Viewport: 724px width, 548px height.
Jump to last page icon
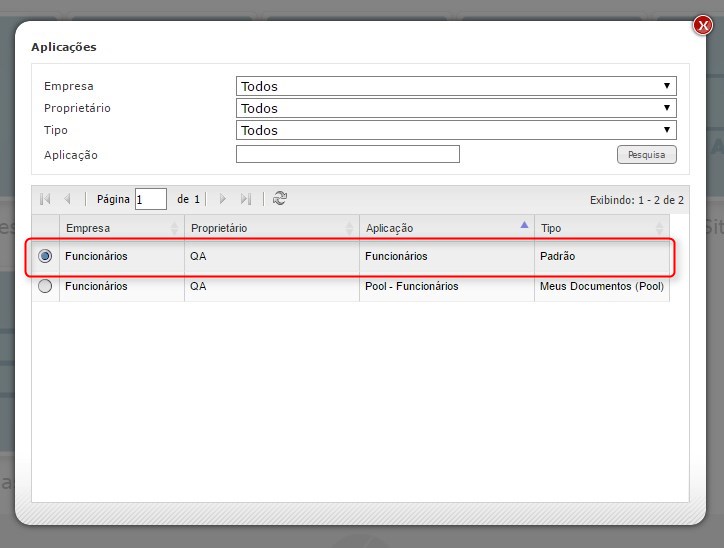(246, 199)
